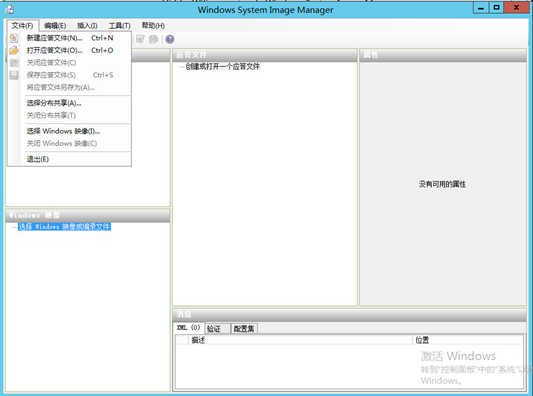Open Help via the blue question-mark icon
The height and width of the screenshot is (396, 533).
170,39
